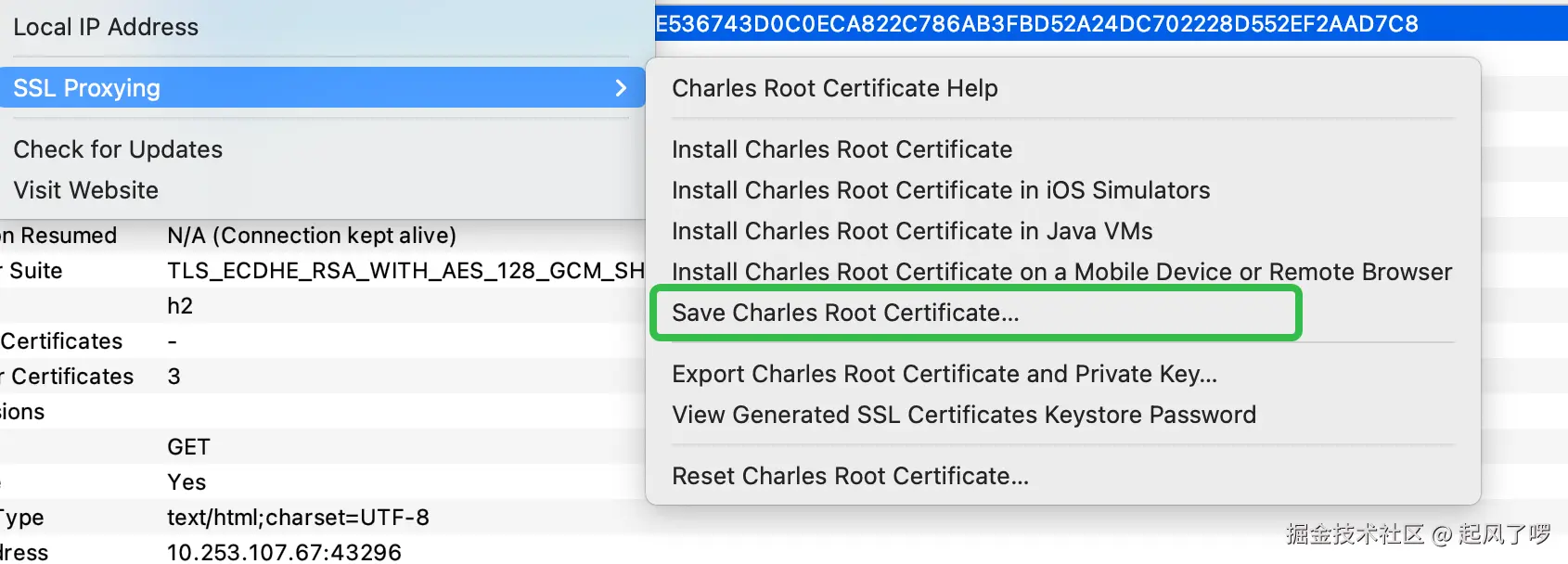Open the Visit Website menu item
Screen dimensions: 1568x564
coord(86,190)
